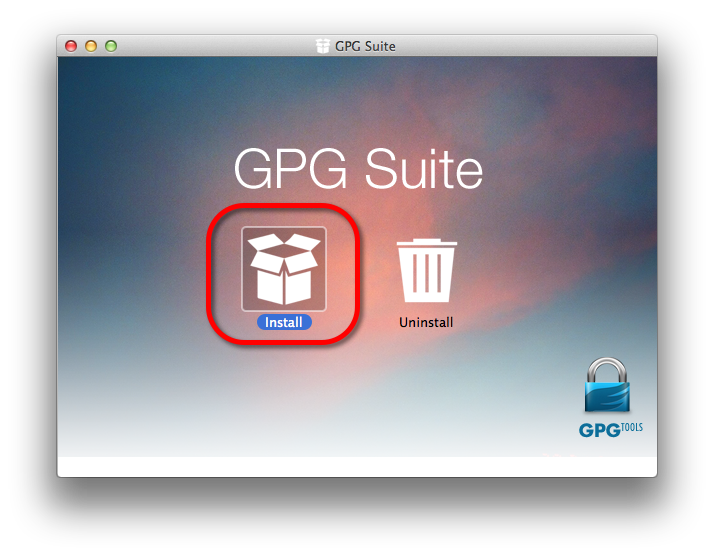Click the GPG Suite window title text
This screenshot has height=556, width=714.
[x=365, y=46]
